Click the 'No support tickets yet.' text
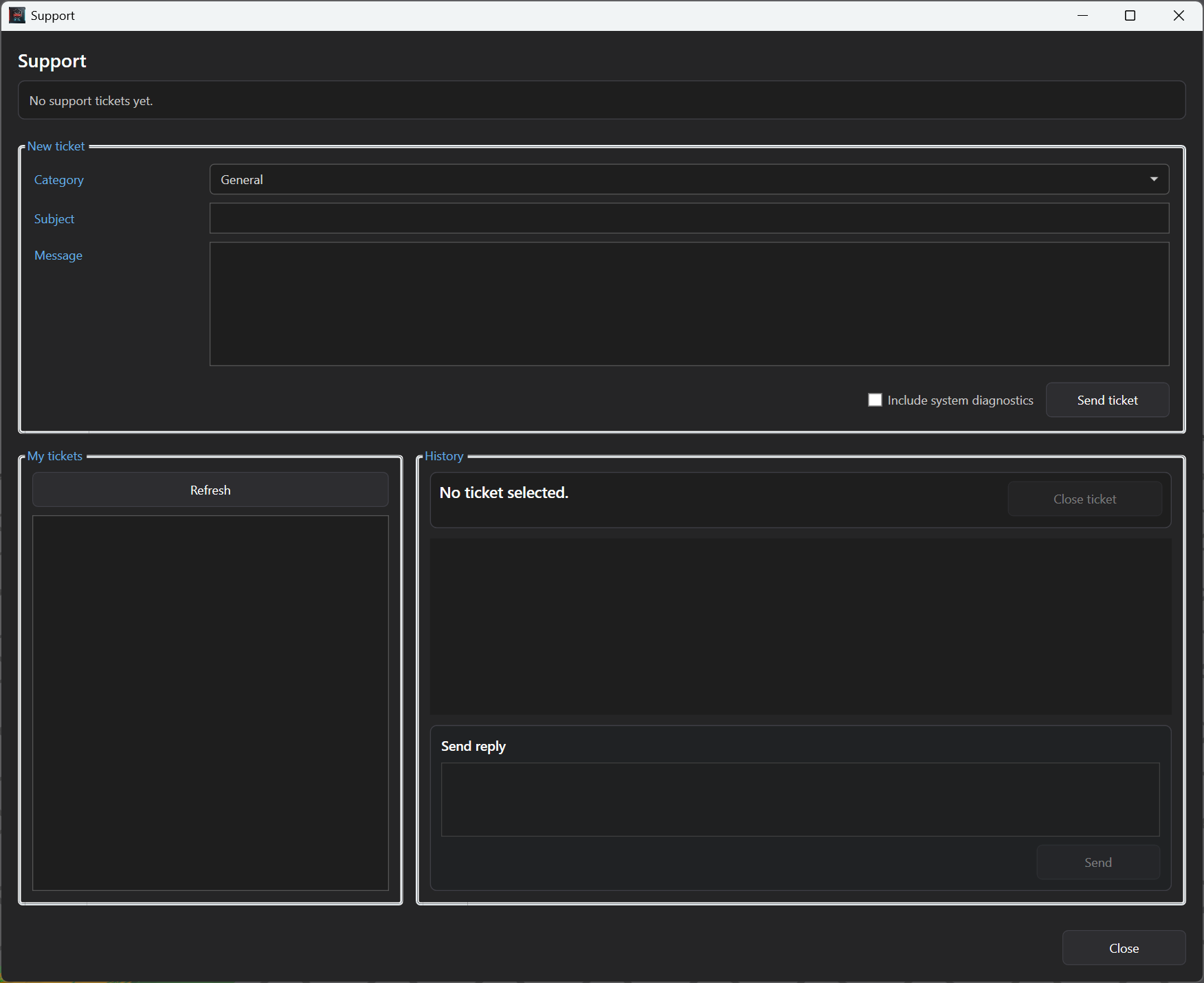Image resolution: width=1204 pixels, height=983 pixels. tap(91, 100)
